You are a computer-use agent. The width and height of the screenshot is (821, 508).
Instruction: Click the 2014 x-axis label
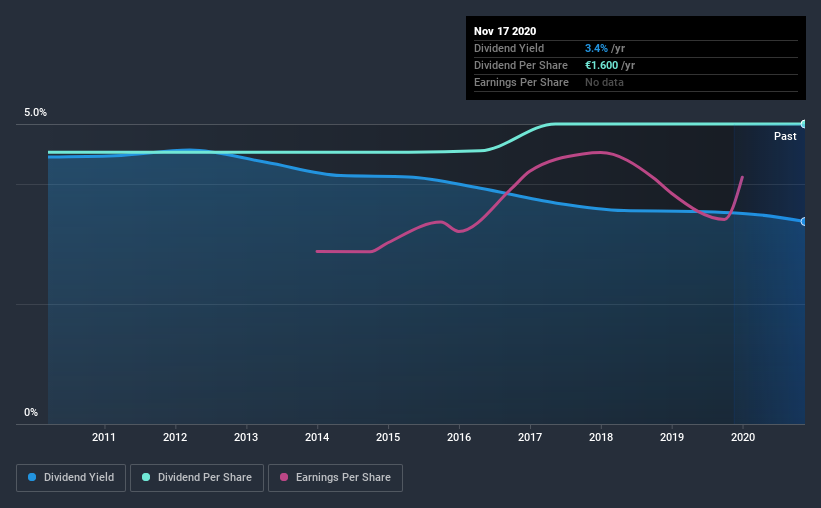click(x=317, y=437)
